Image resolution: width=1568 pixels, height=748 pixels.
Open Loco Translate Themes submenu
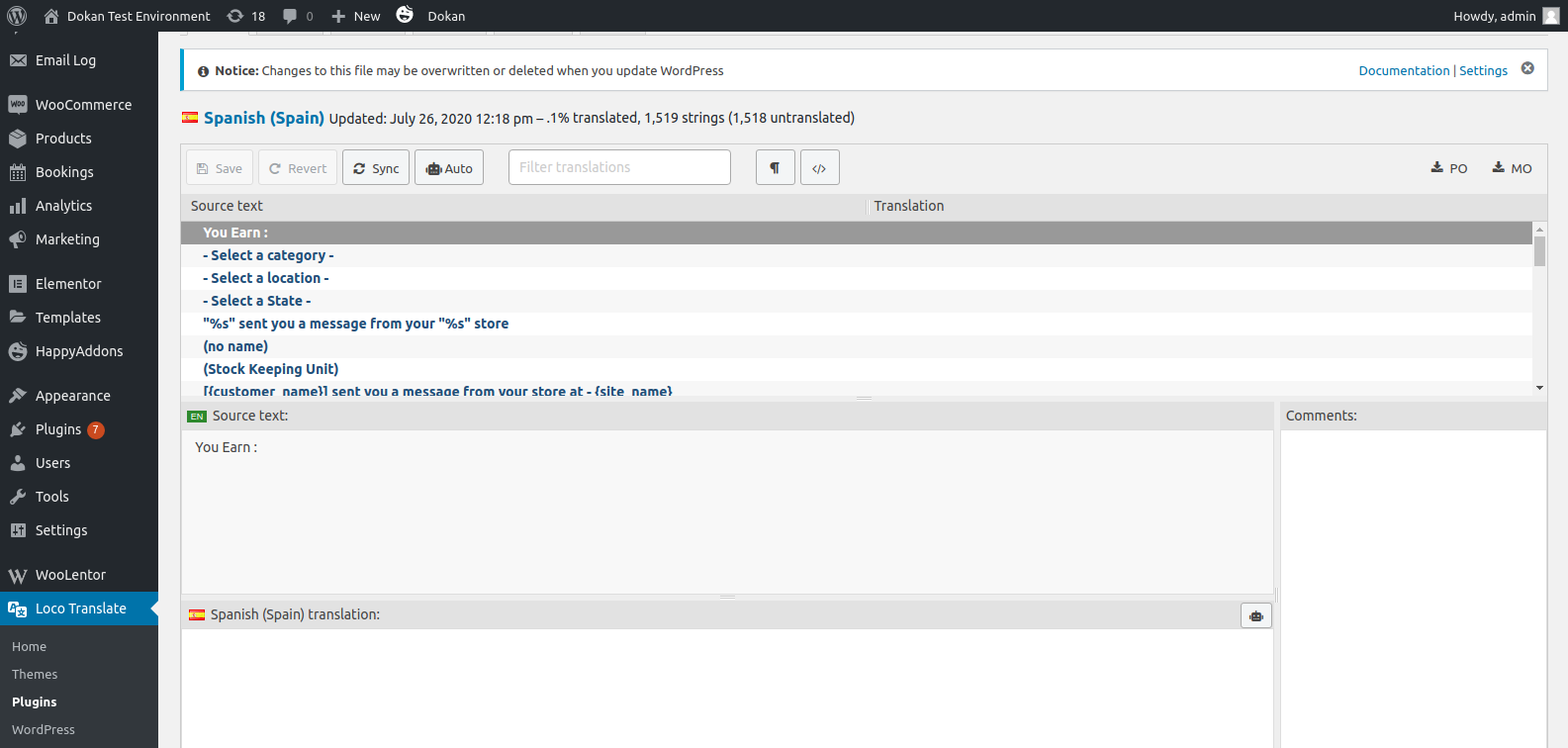tap(35, 675)
